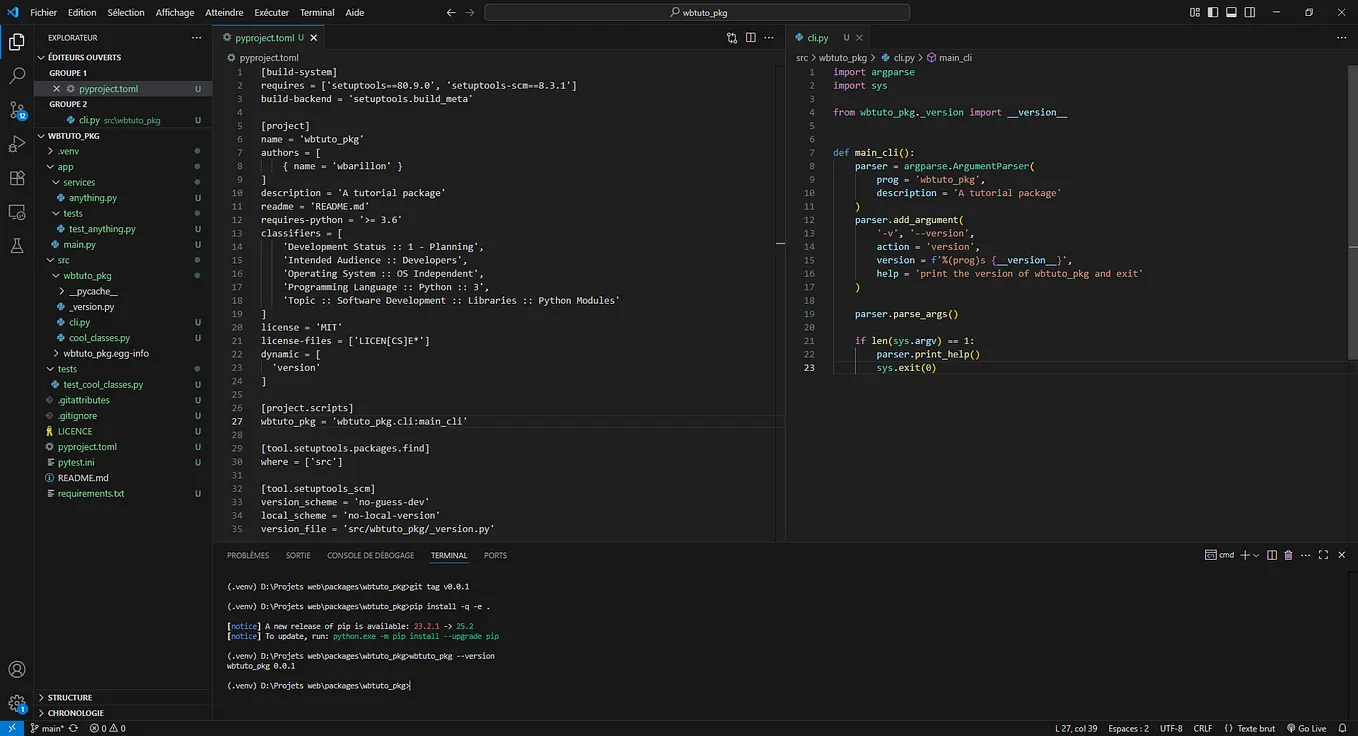Click the Go Live server icon in status bar
1358x736 pixels.
click(x=1308, y=728)
